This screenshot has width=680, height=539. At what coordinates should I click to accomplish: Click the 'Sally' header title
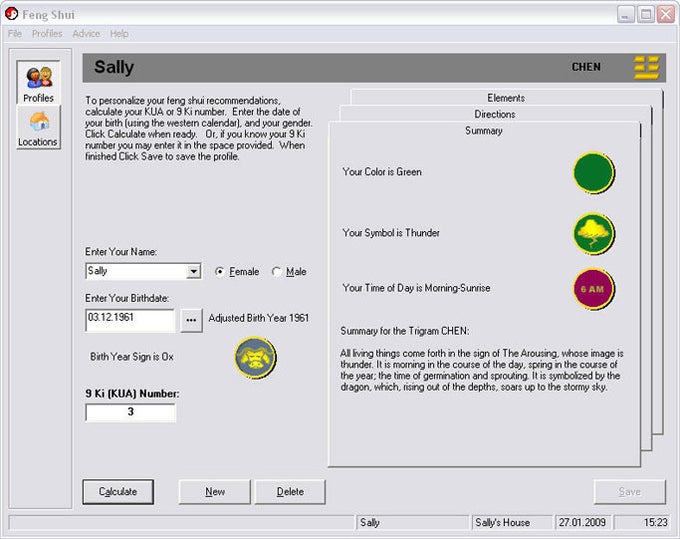click(114, 67)
